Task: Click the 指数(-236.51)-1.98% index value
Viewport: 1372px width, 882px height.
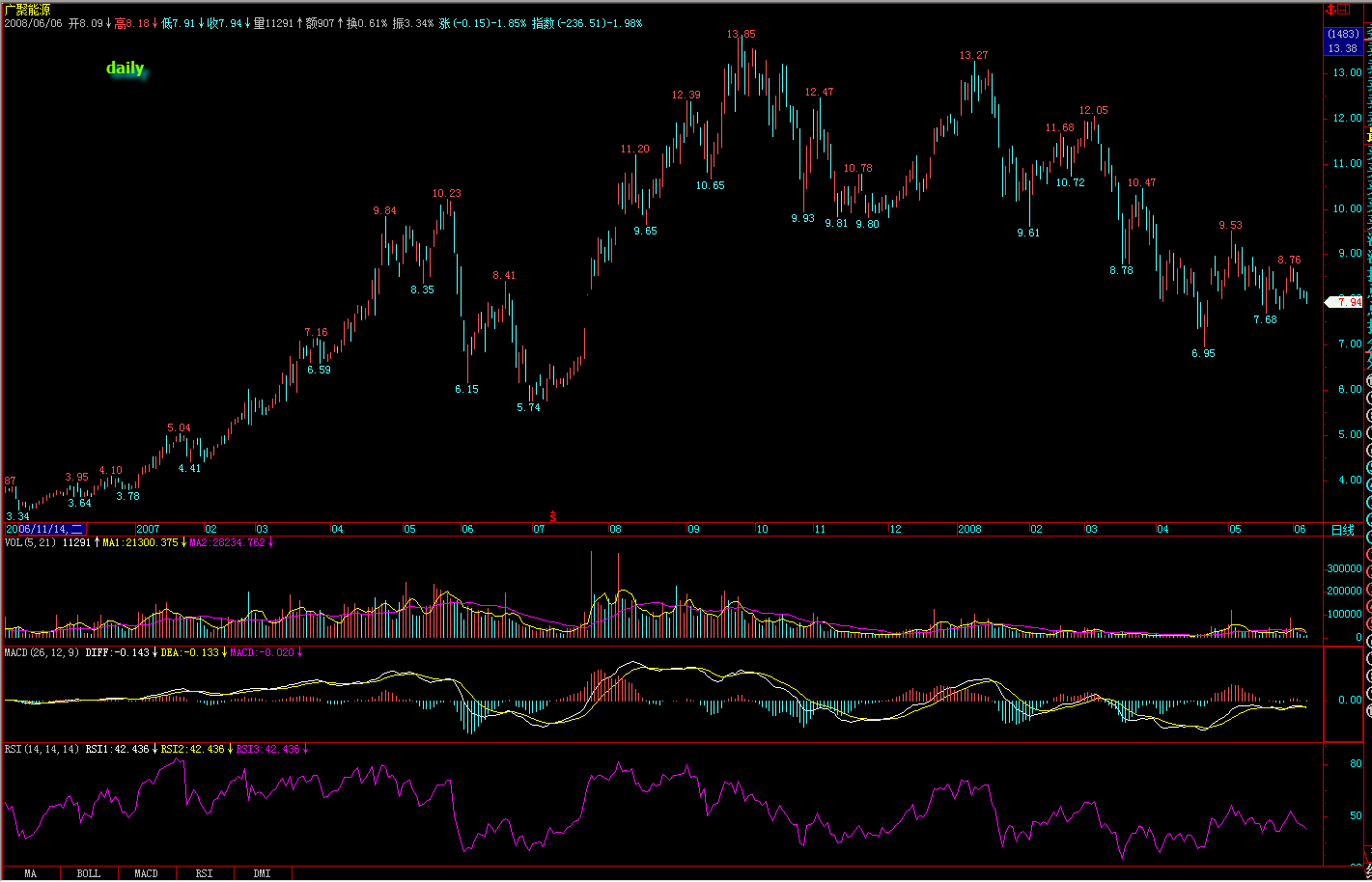Action: point(587,23)
